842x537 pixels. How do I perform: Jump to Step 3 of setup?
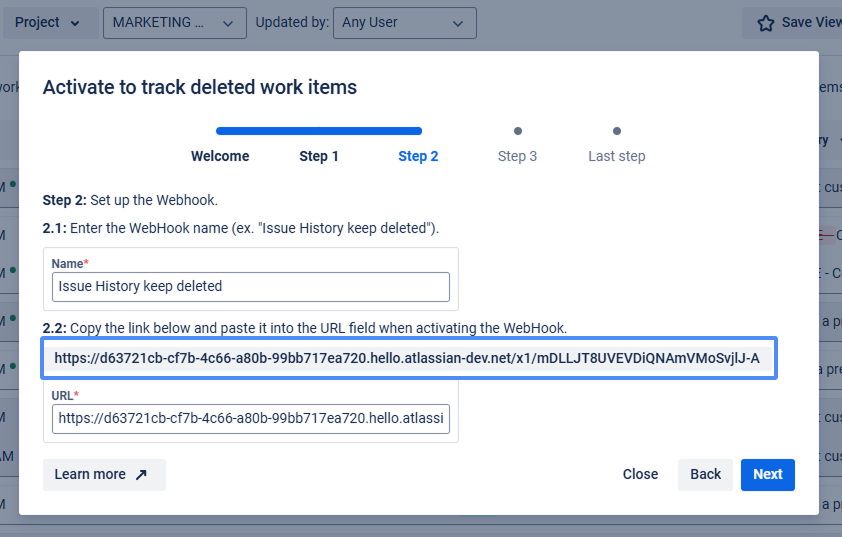(517, 156)
